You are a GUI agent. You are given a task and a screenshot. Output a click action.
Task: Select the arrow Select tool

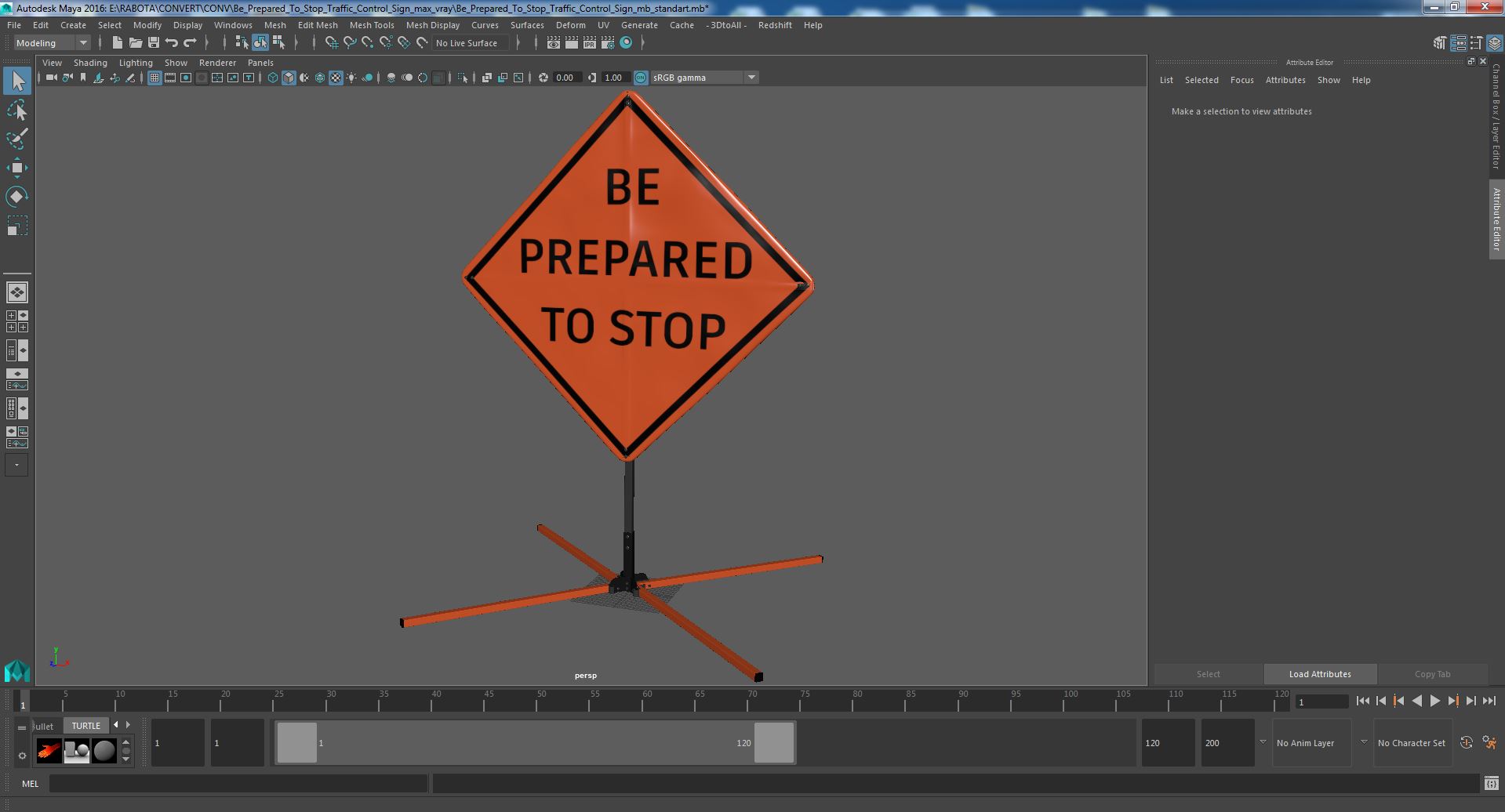point(16,81)
